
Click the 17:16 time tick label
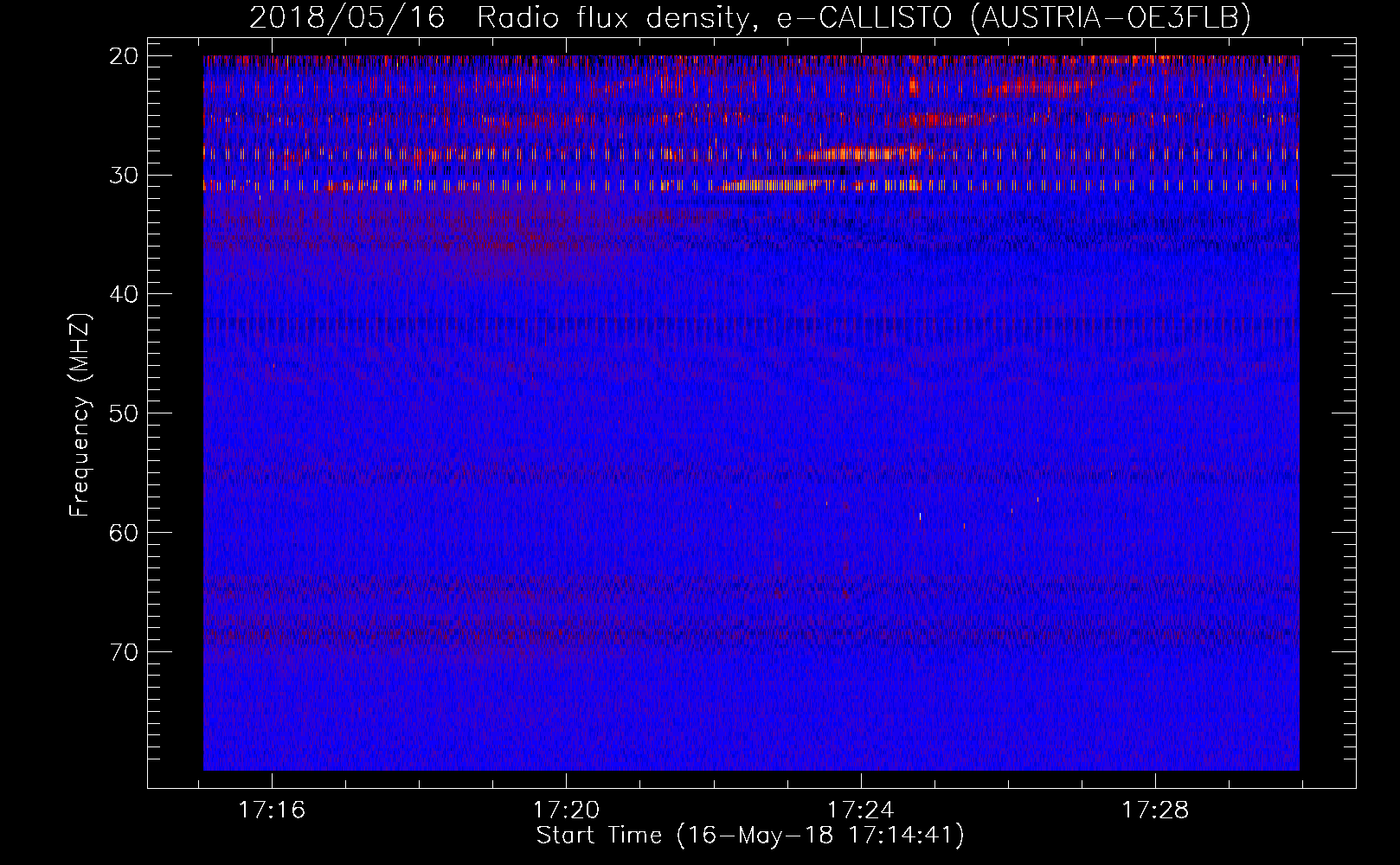pos(272,811)
